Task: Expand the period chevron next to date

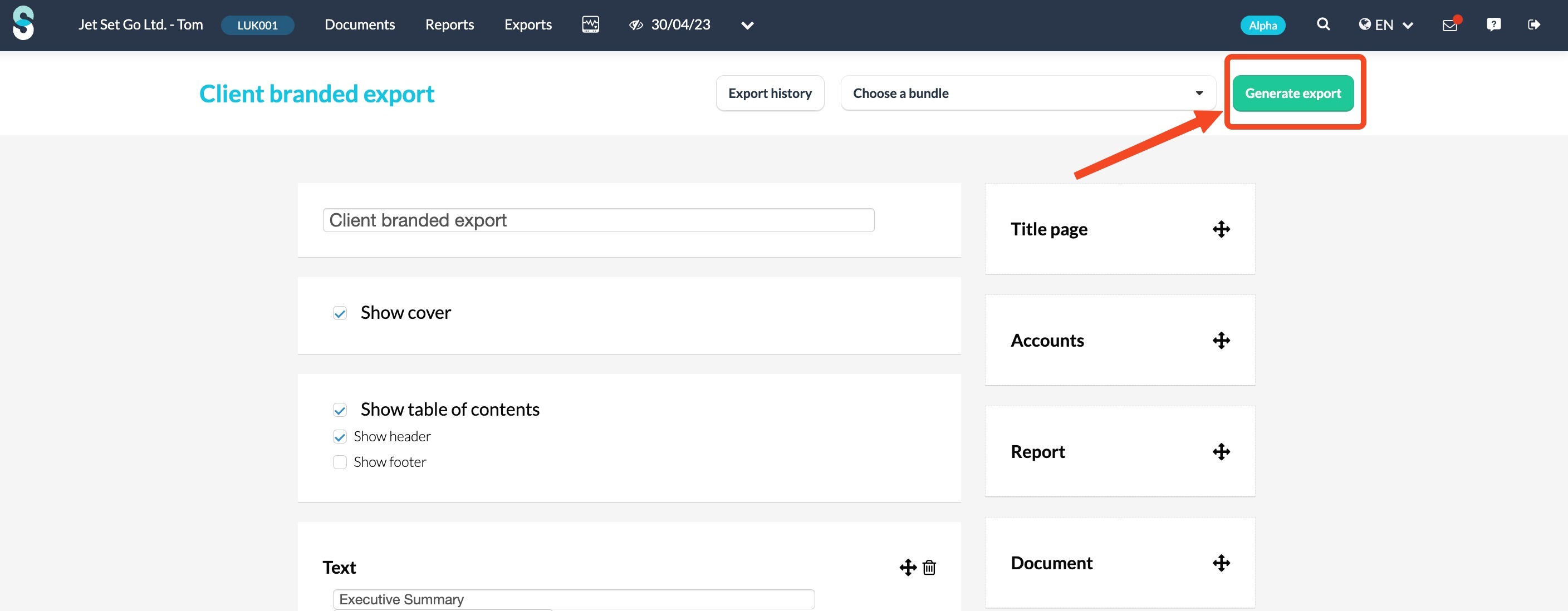Action: tap(747, 25)
